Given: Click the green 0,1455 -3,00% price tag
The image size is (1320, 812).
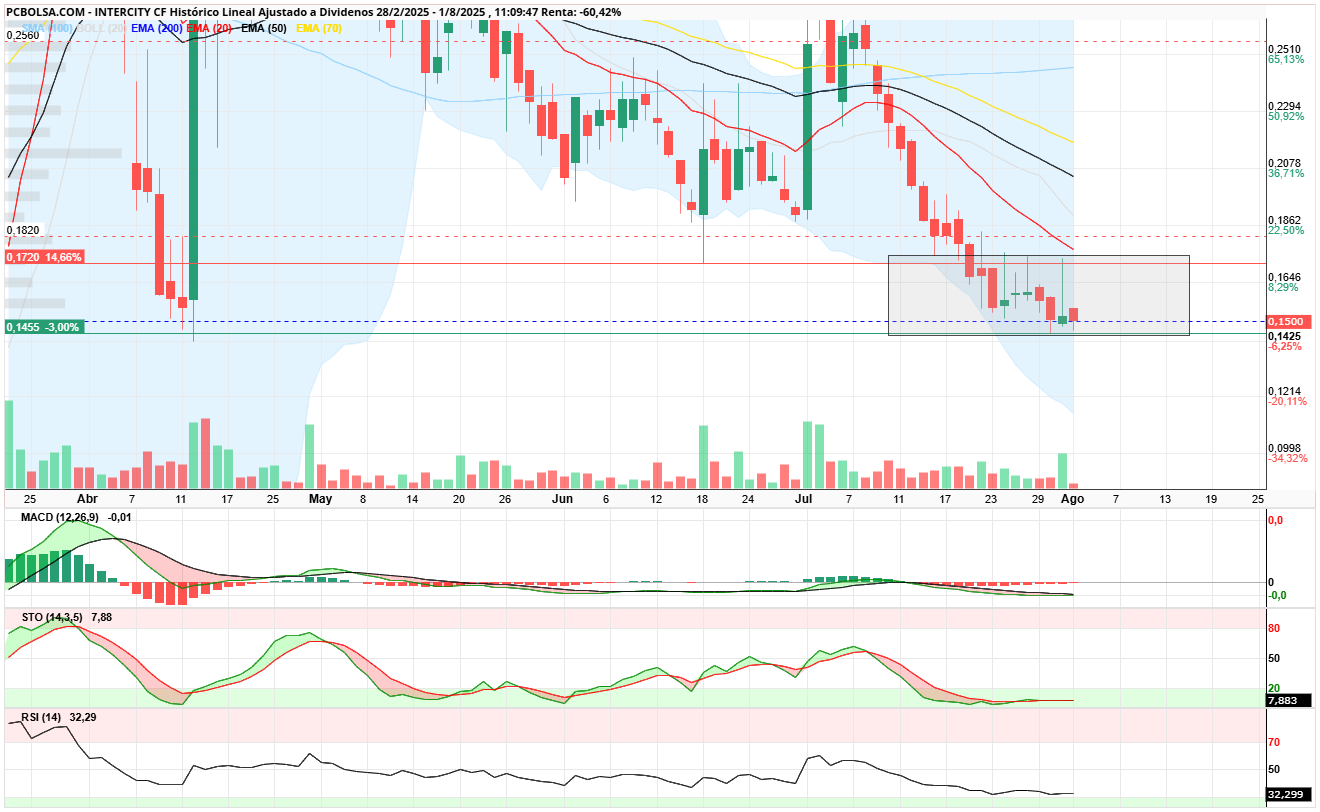Looking at the screenshot, I should 44,327.
